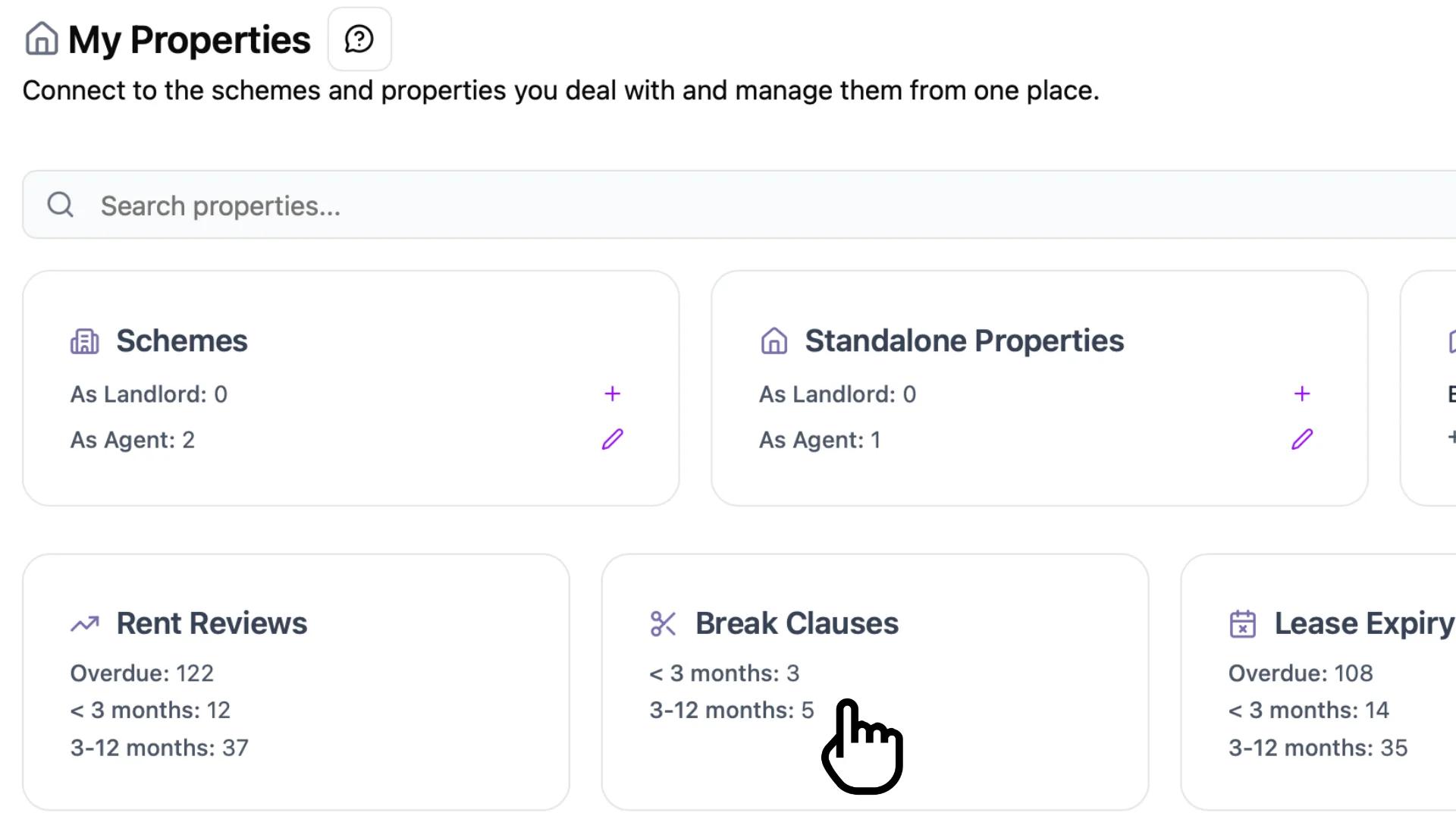Viewport: 1456px width, 819px height.
Task: Click the home icon next to My Properties heading
Action: click(x=41, y=38)
